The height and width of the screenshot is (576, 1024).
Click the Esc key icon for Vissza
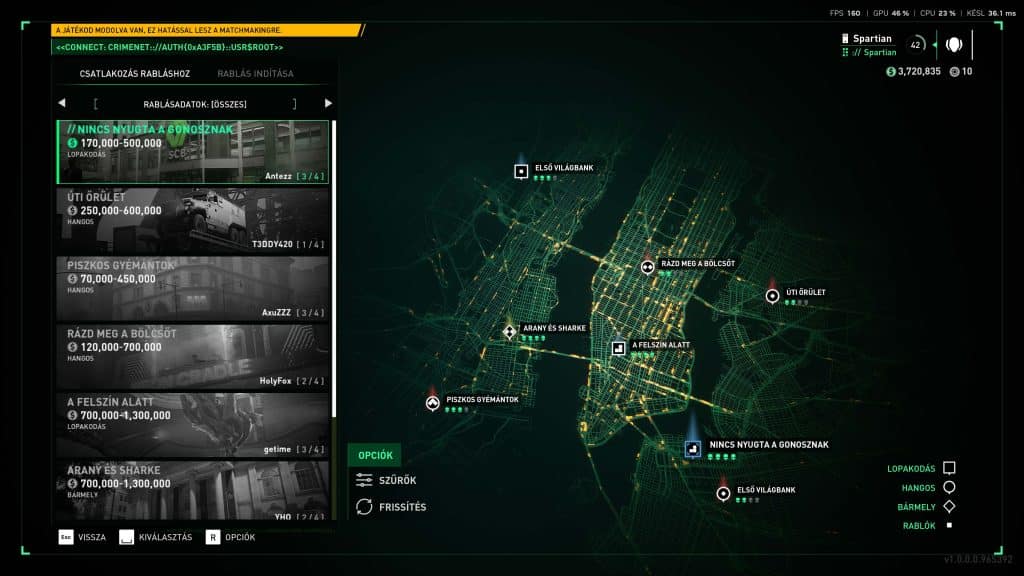66,537
